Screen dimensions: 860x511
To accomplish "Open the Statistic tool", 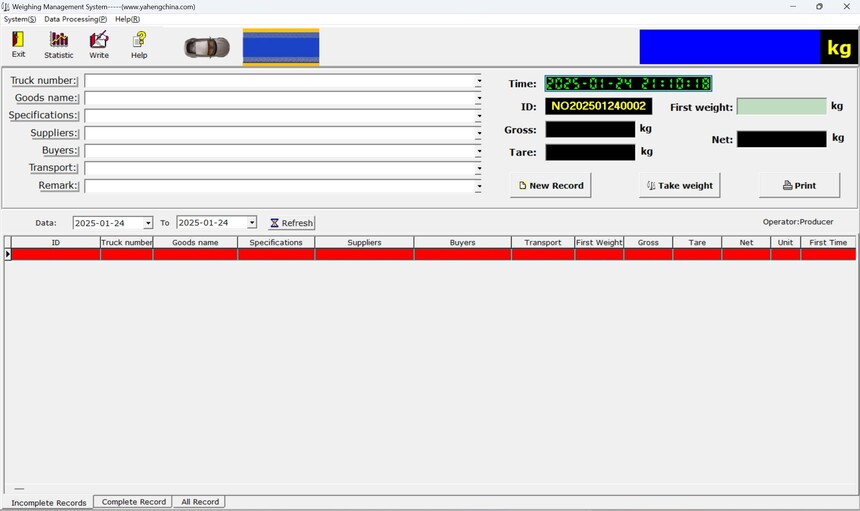I will click(x=59, y=44).
